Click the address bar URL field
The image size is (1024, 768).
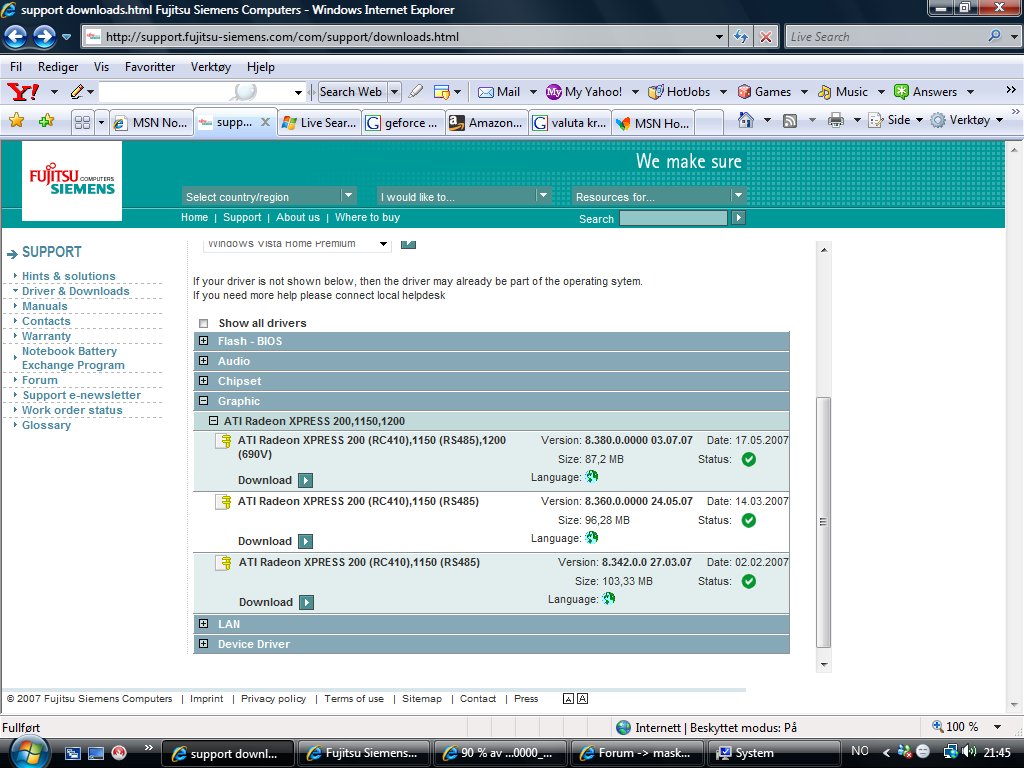tap(405, 37)
